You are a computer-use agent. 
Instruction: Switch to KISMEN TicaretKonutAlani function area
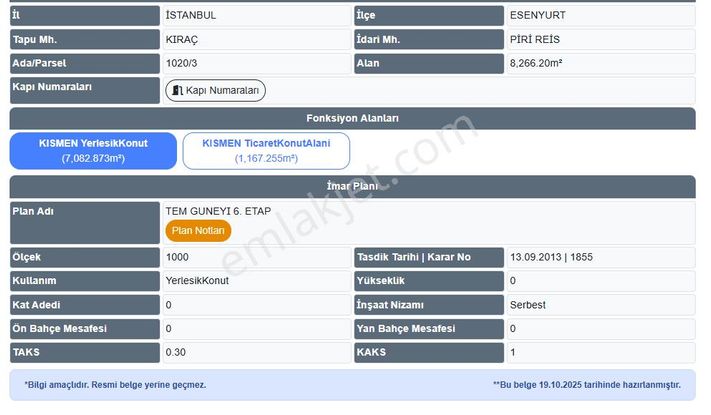point(265,150)
